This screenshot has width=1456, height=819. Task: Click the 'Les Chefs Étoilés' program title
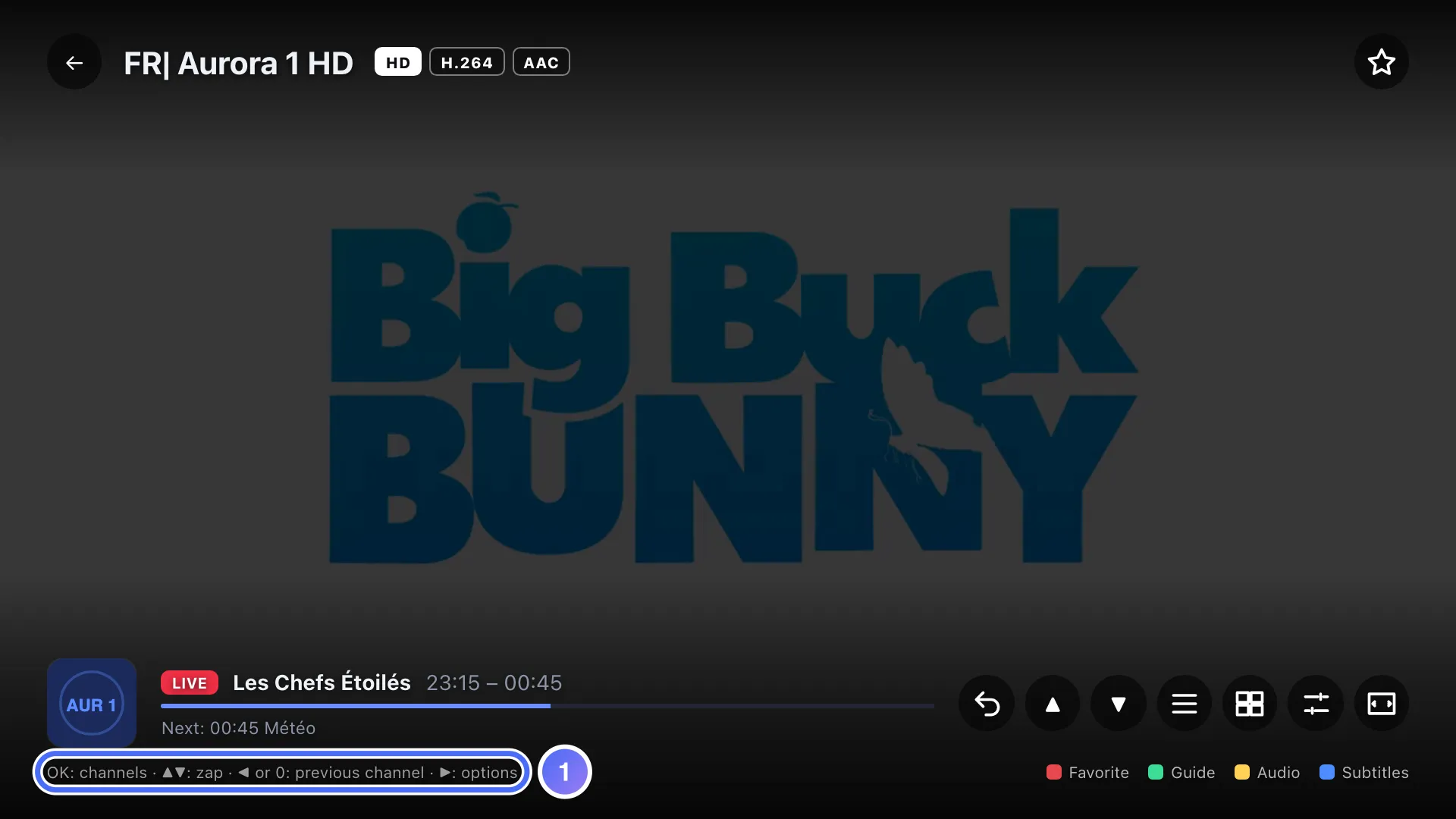[322, 682]
